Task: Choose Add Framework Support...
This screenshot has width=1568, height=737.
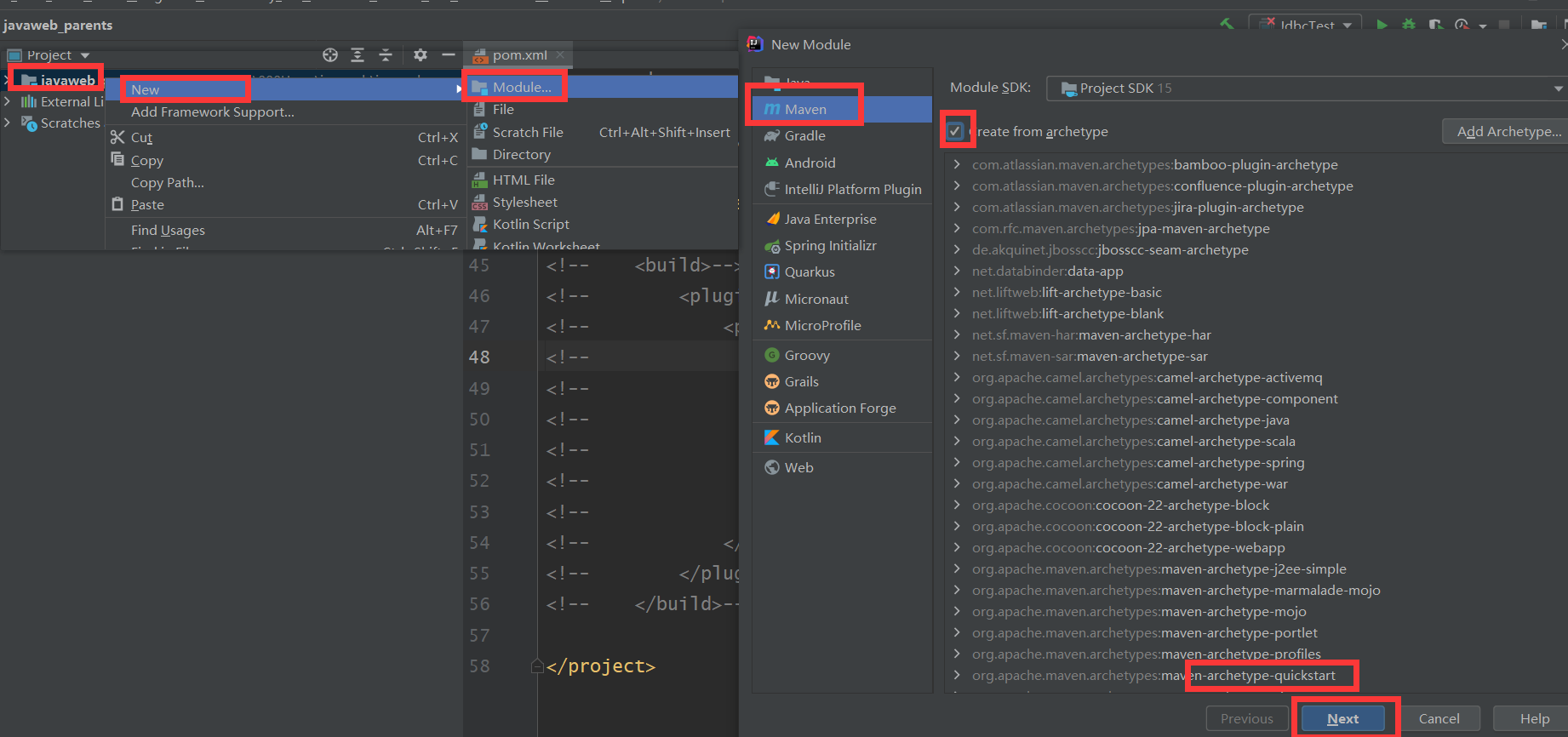Action: [x=284, y=111]
